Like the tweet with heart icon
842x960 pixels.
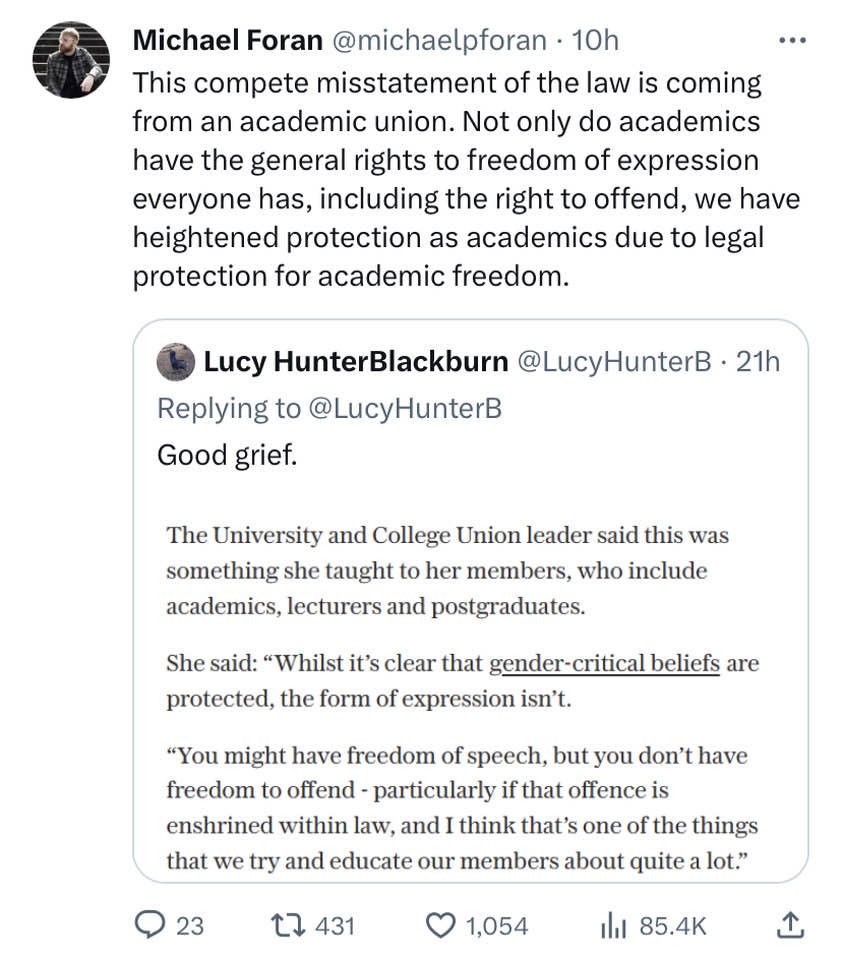coord(440,926)
